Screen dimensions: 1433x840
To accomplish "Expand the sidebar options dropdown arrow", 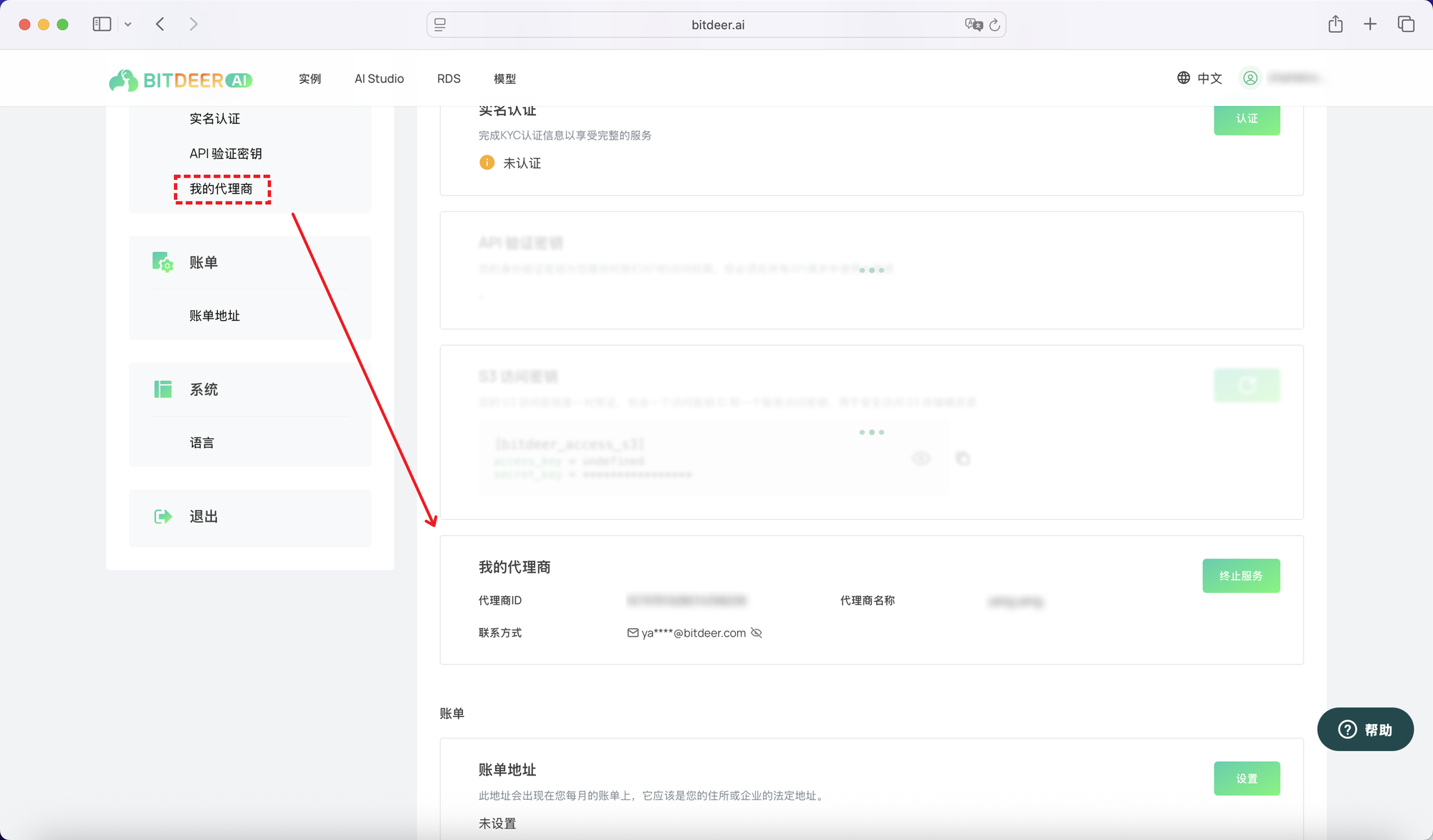I will [128, 24].
